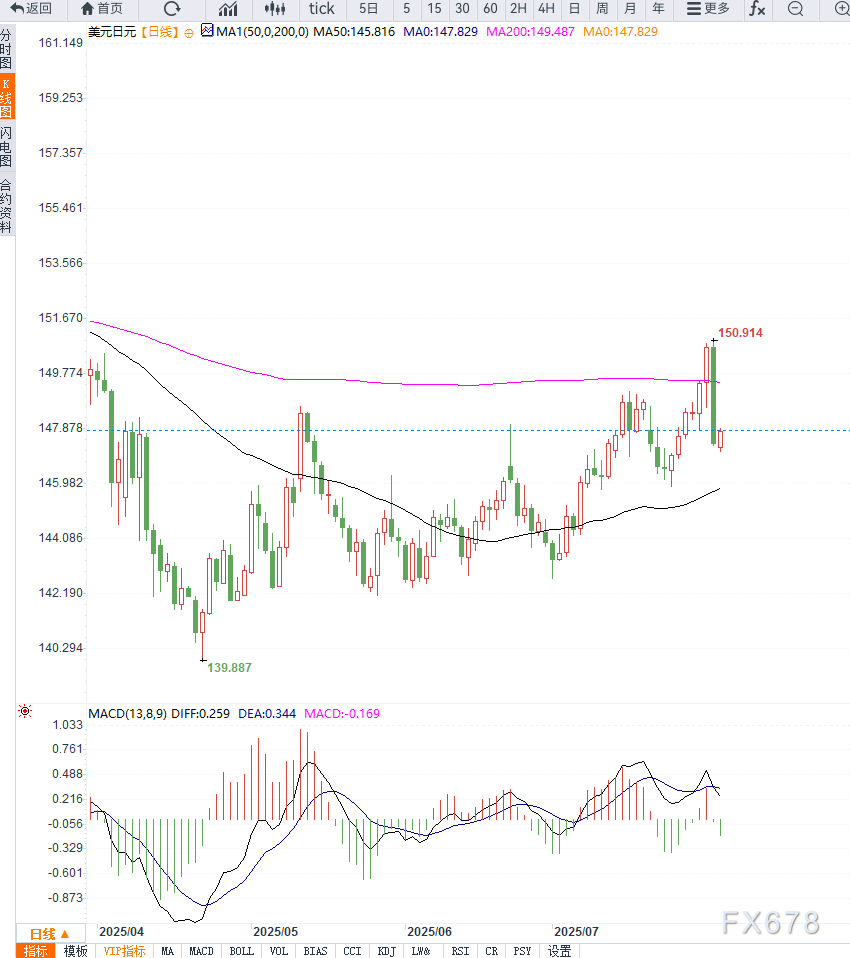Switch to the BOLL indicator tab

[241, 951]
